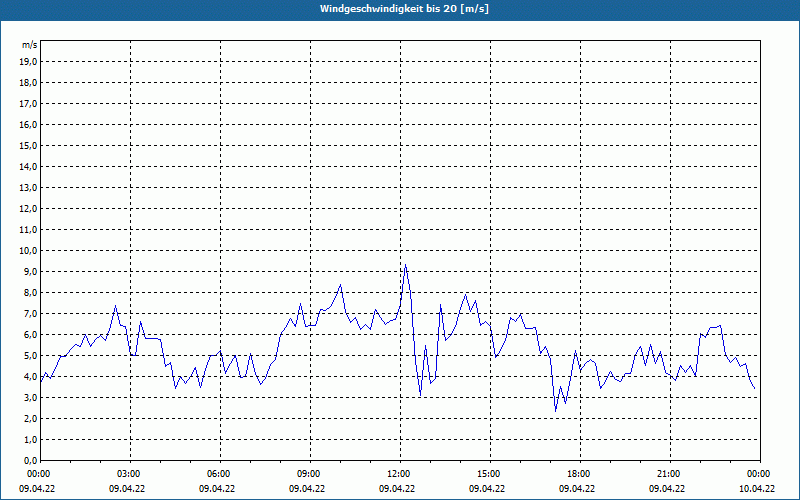Click the 7,0 y-axis label

click(x=31, y=314)
